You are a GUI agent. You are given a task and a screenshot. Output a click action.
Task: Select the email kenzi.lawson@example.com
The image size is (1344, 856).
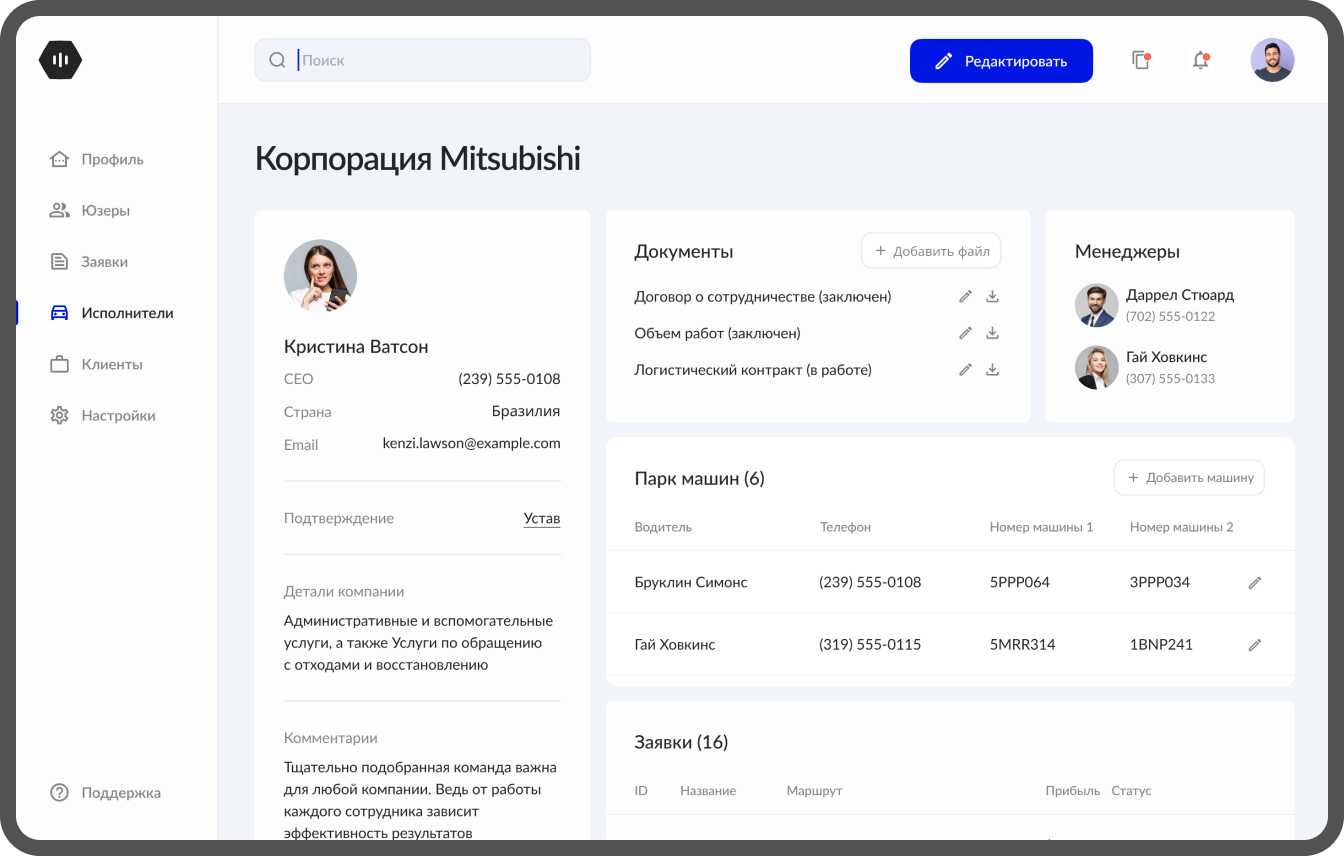click(x=472, y=443)
